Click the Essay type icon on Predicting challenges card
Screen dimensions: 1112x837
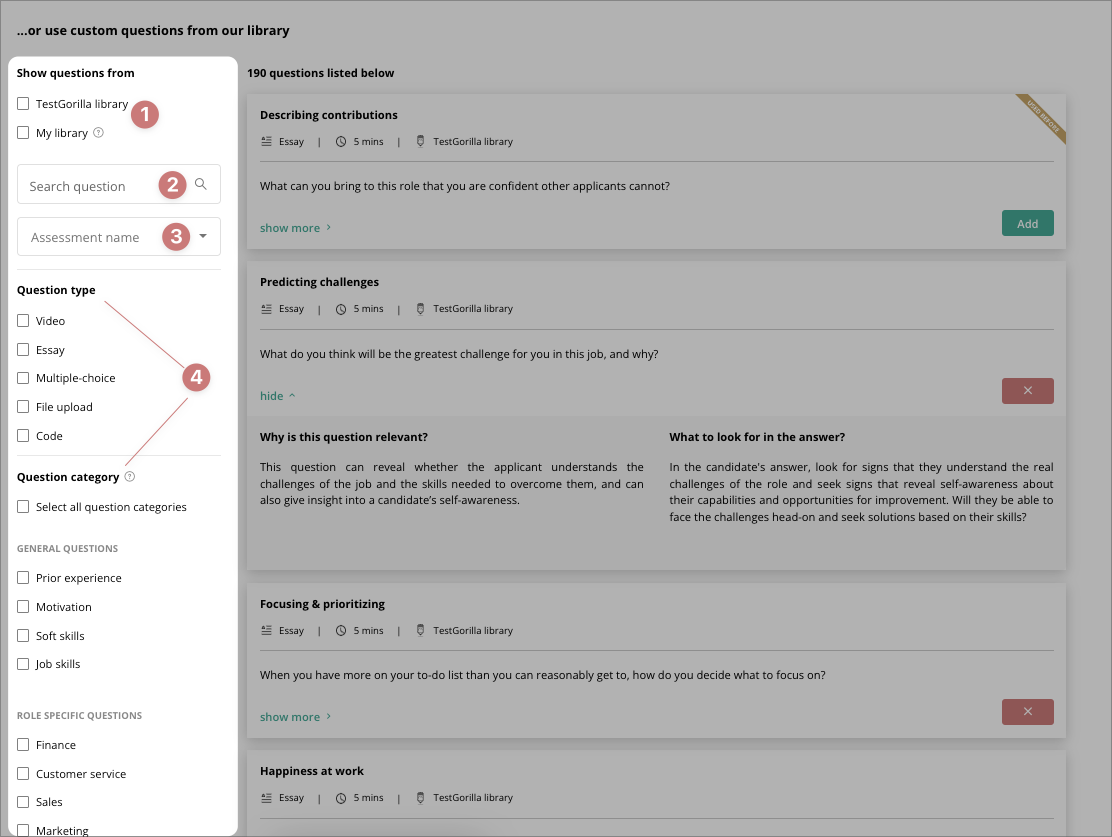point(265,308)
